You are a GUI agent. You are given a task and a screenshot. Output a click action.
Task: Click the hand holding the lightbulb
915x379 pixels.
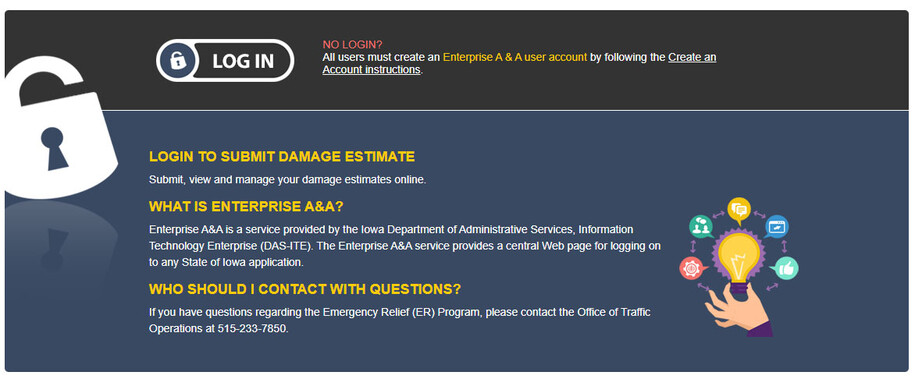(x=738, y=311)
